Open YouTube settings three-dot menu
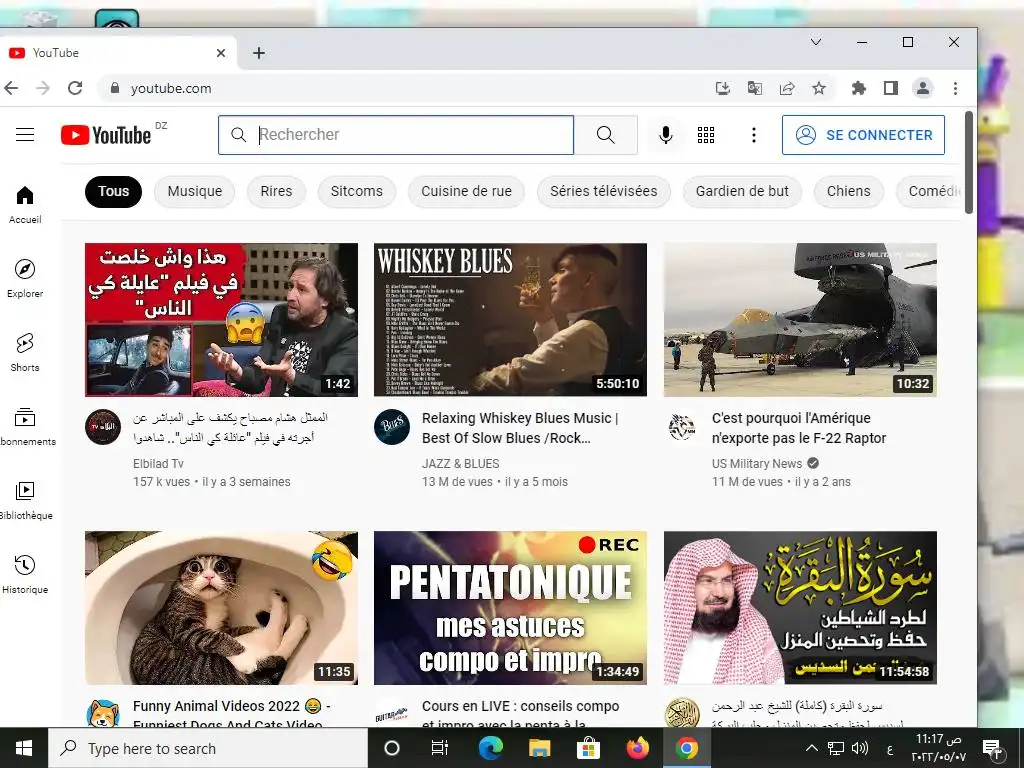 [754, 135]
